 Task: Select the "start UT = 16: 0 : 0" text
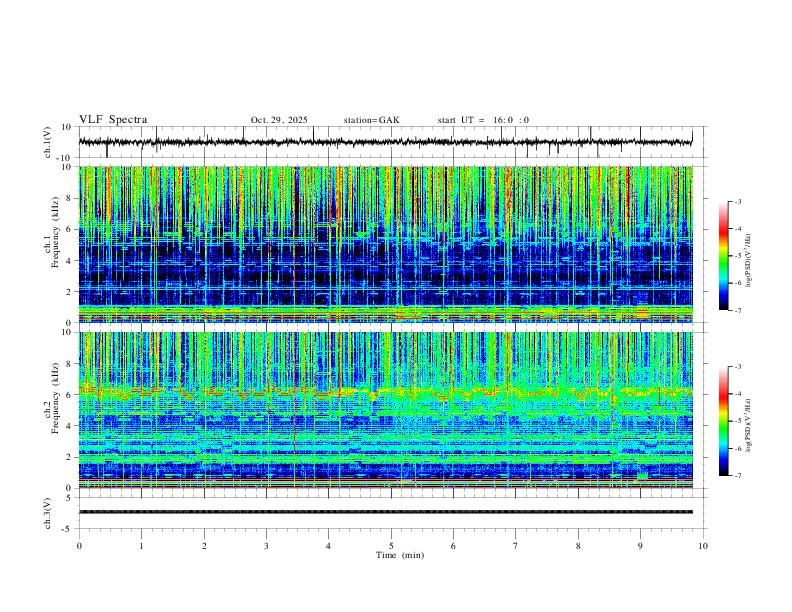pyautogui.click(x=483, y=120)
